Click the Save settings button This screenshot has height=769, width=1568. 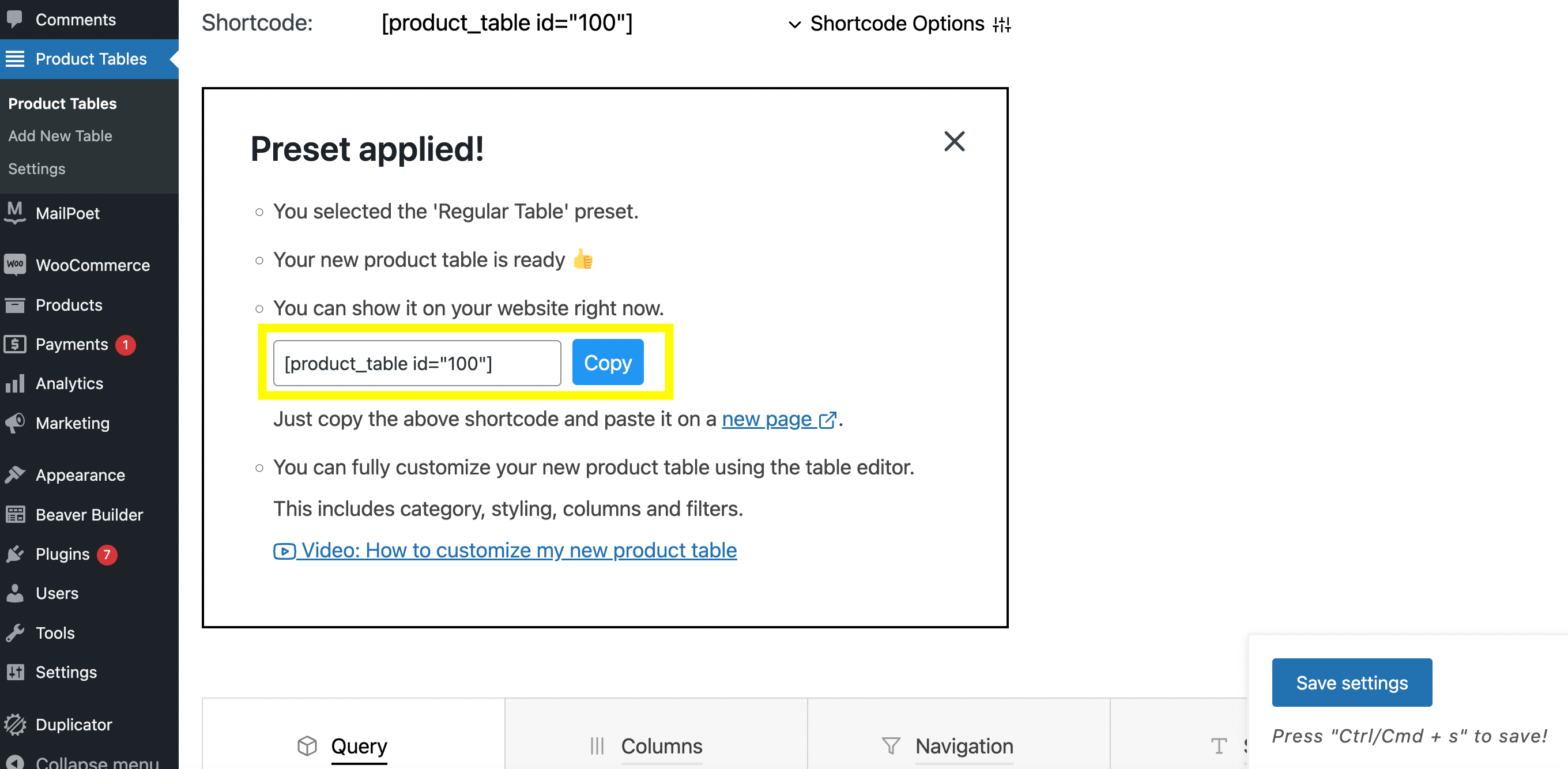pos(1351,683)
